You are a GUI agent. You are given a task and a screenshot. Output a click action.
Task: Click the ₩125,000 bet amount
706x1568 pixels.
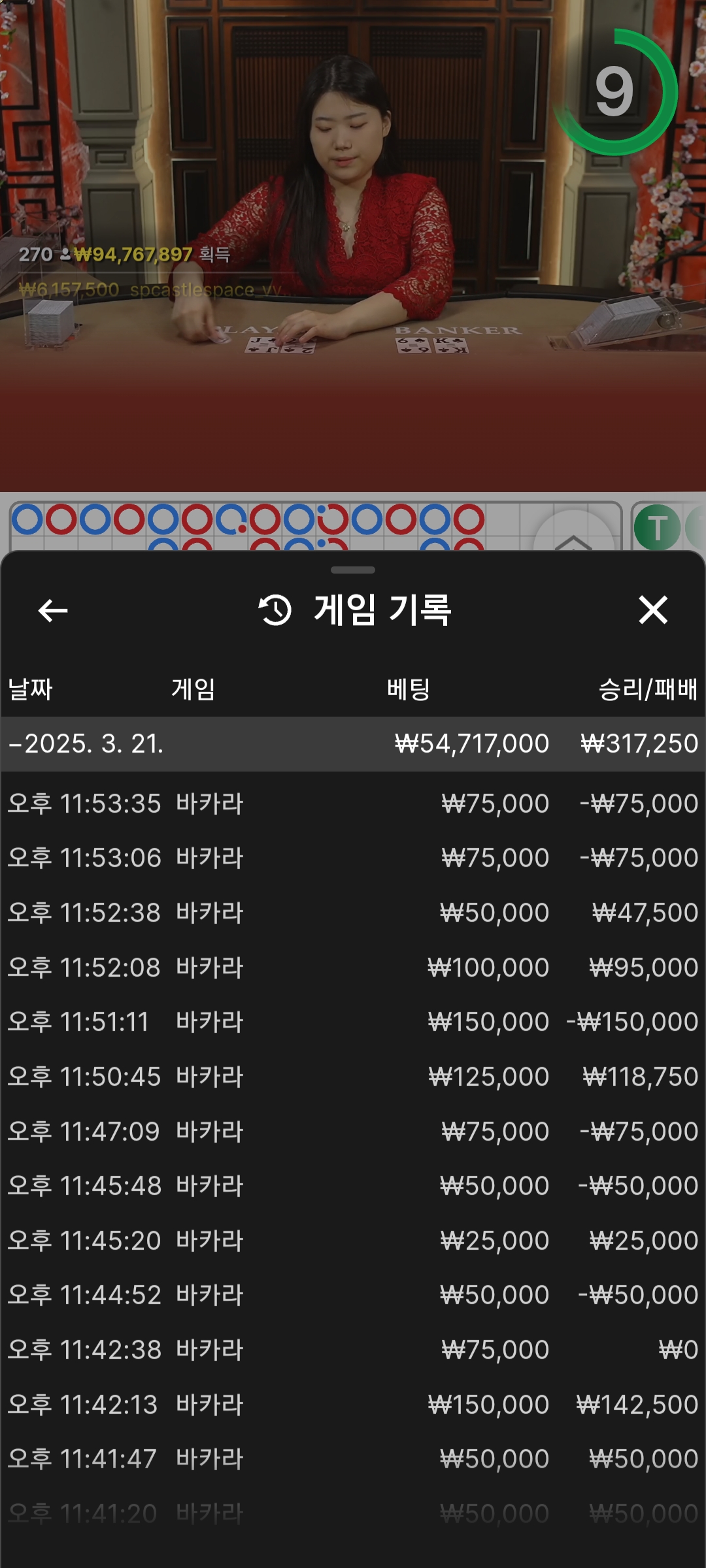tap(489, 1077)
